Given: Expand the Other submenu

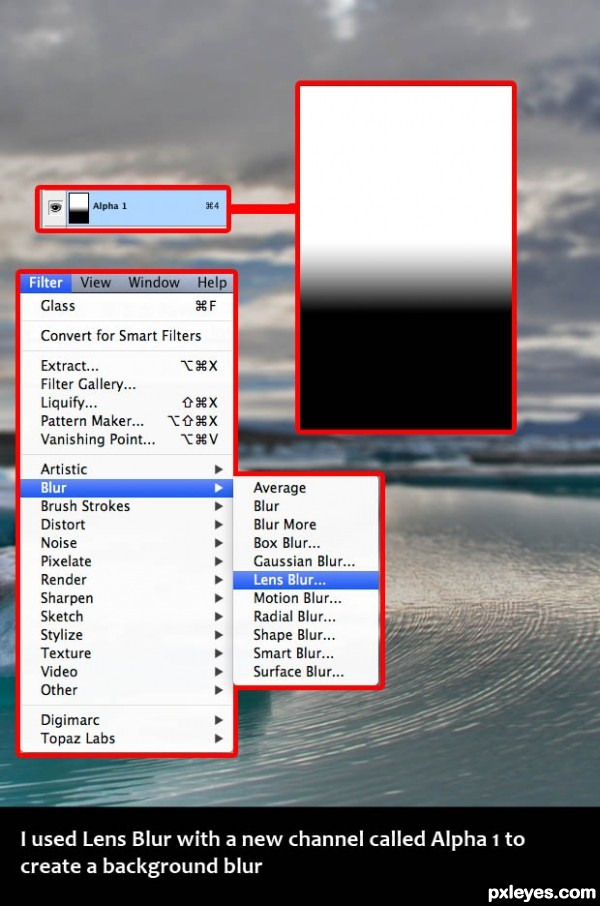Looking at the screenshot, I should pos(127,690).
